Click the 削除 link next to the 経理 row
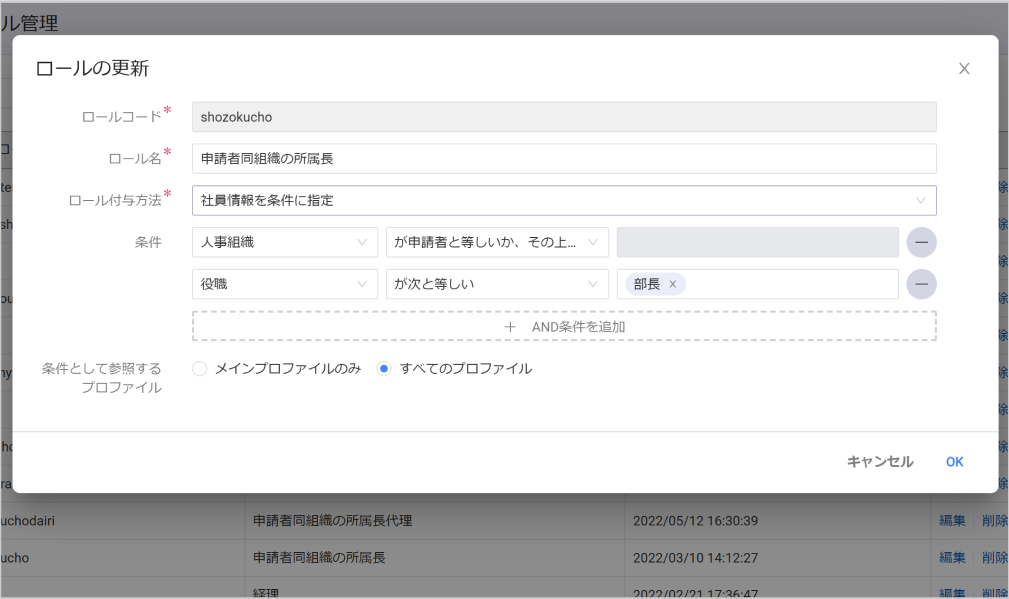 (993, 592)
